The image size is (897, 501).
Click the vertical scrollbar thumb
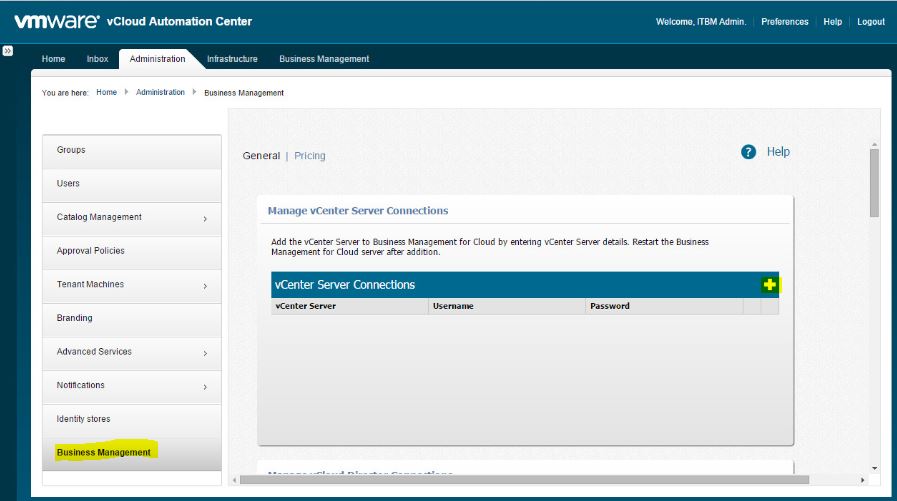[874, 183]
